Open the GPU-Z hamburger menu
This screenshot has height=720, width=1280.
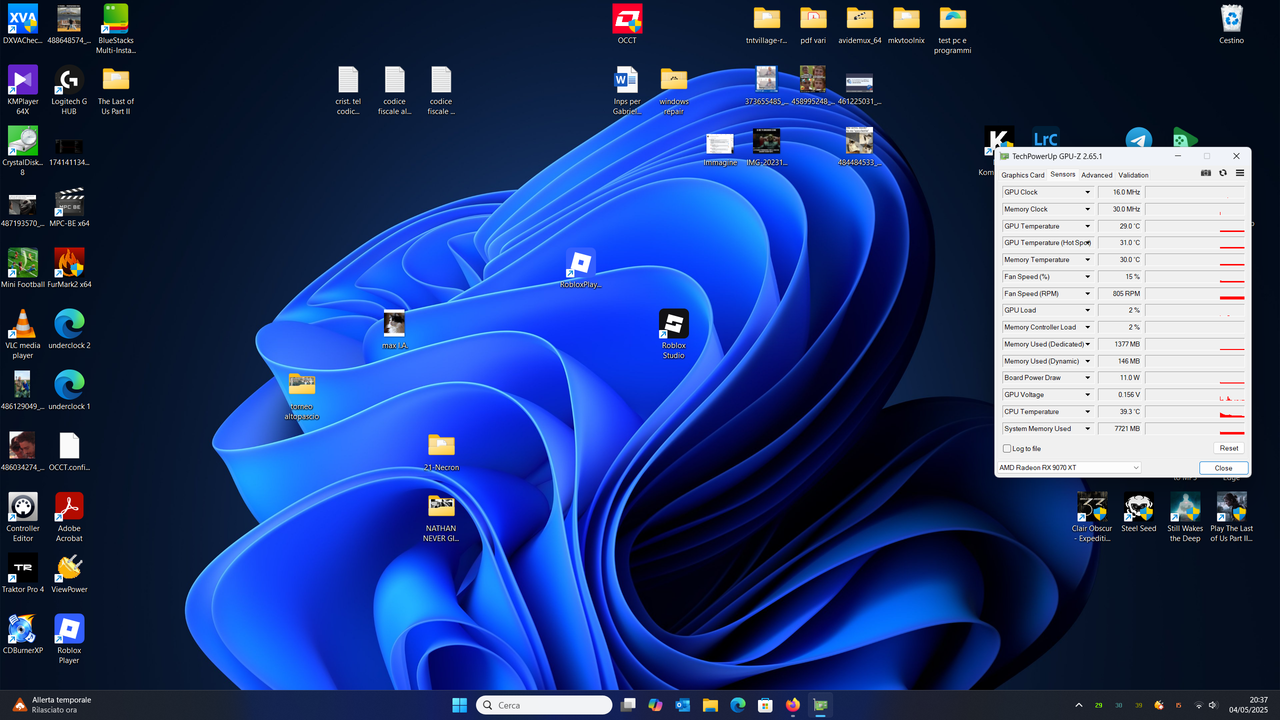click(x=1239, y=172)
